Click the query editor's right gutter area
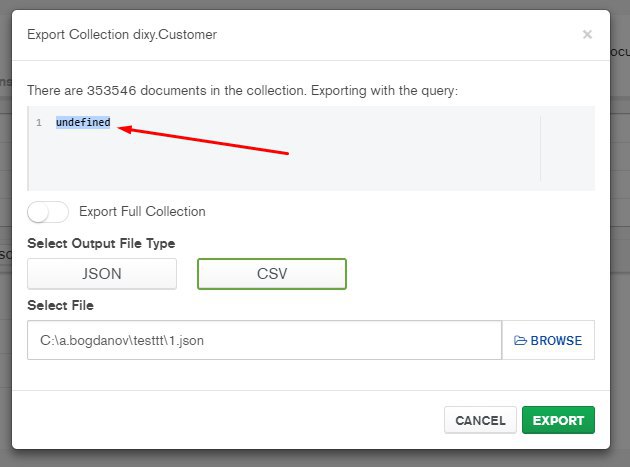630x467 pixels. tap(566, 148)
